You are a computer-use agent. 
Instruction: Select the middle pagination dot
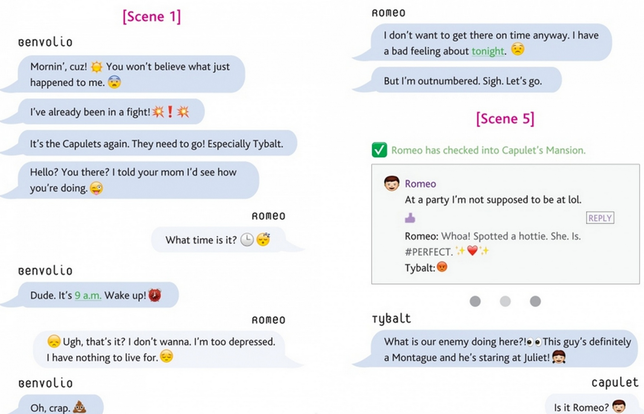tap(505, 301)
